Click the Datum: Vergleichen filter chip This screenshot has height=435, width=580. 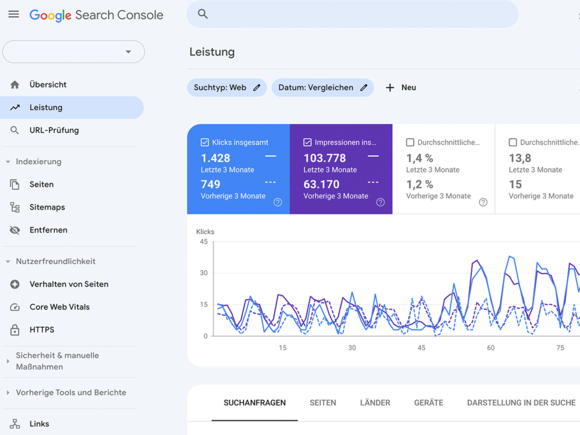click(323, 88)
